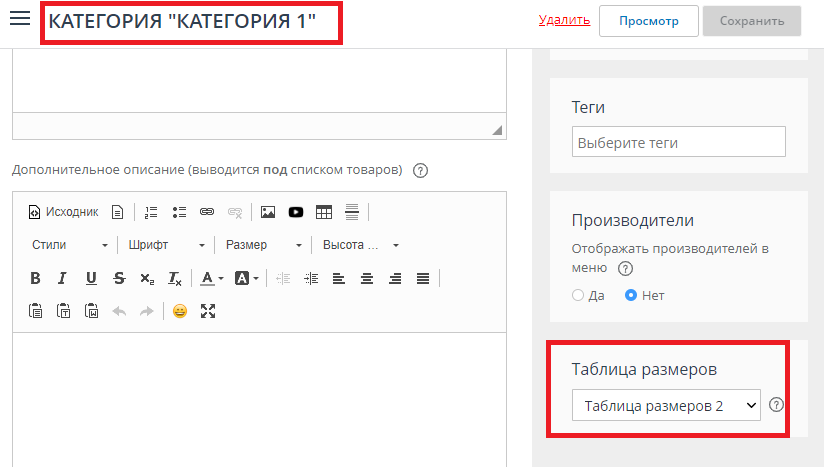
Task: Select 'Да' for showing manufacturers
Action: [x=578, y=295]
